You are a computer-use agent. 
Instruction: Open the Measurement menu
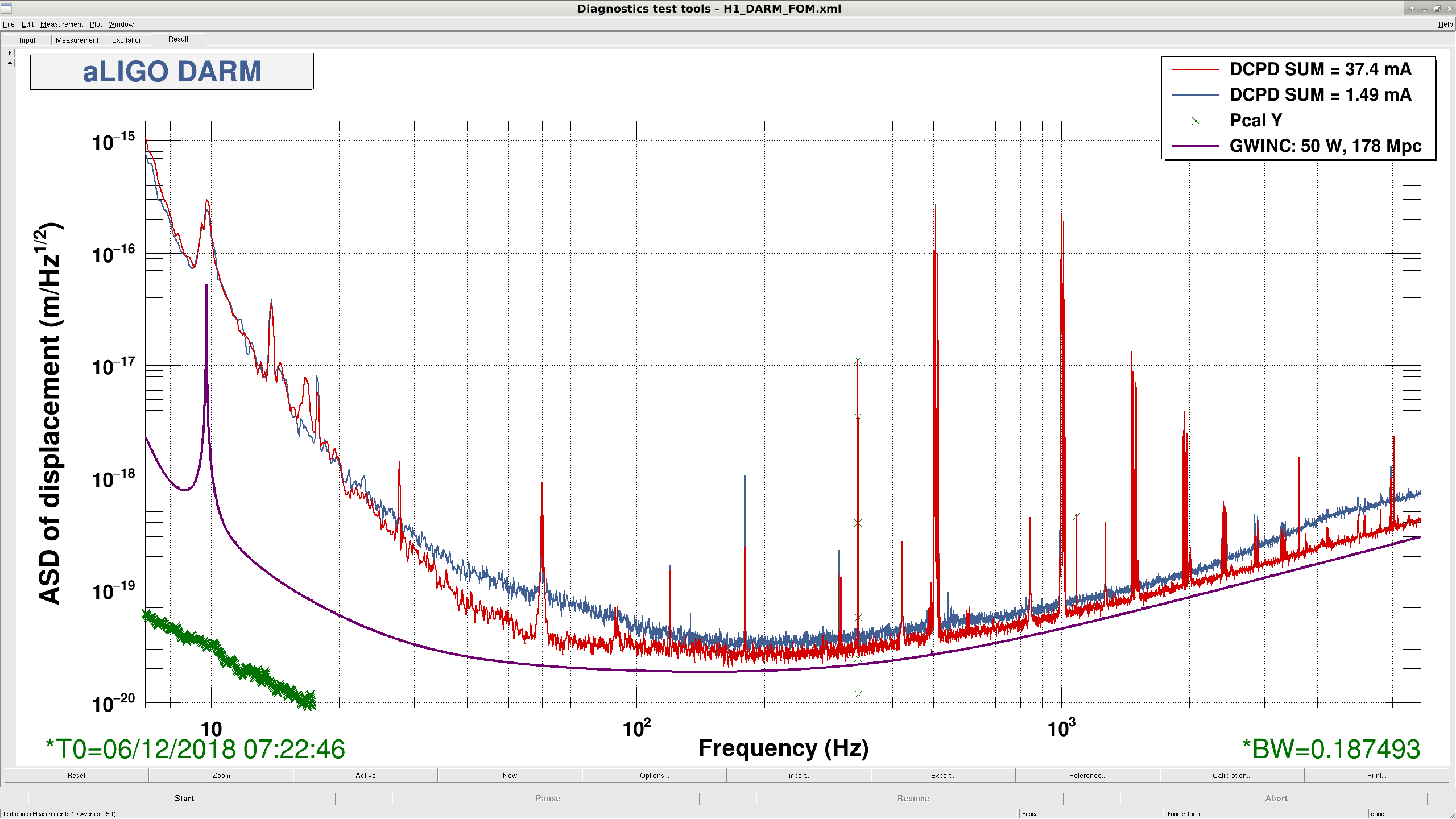tap(61, 24)
